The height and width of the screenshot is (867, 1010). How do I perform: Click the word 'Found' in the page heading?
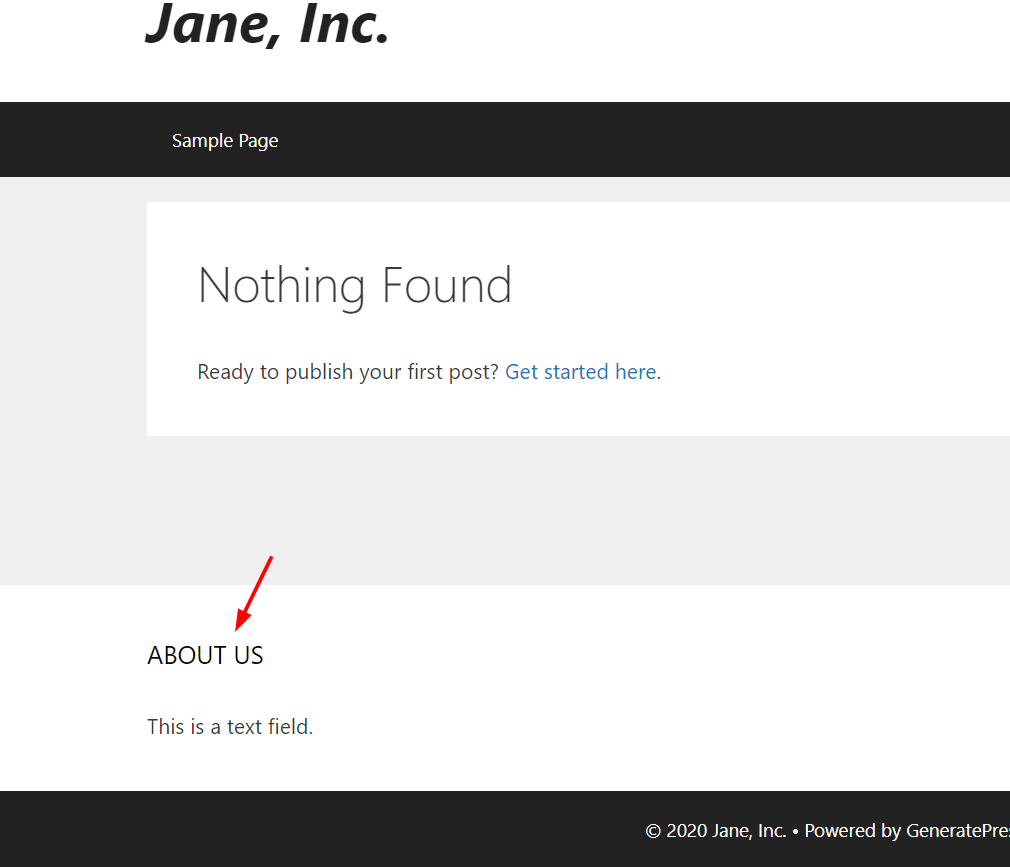click(447, 285)
